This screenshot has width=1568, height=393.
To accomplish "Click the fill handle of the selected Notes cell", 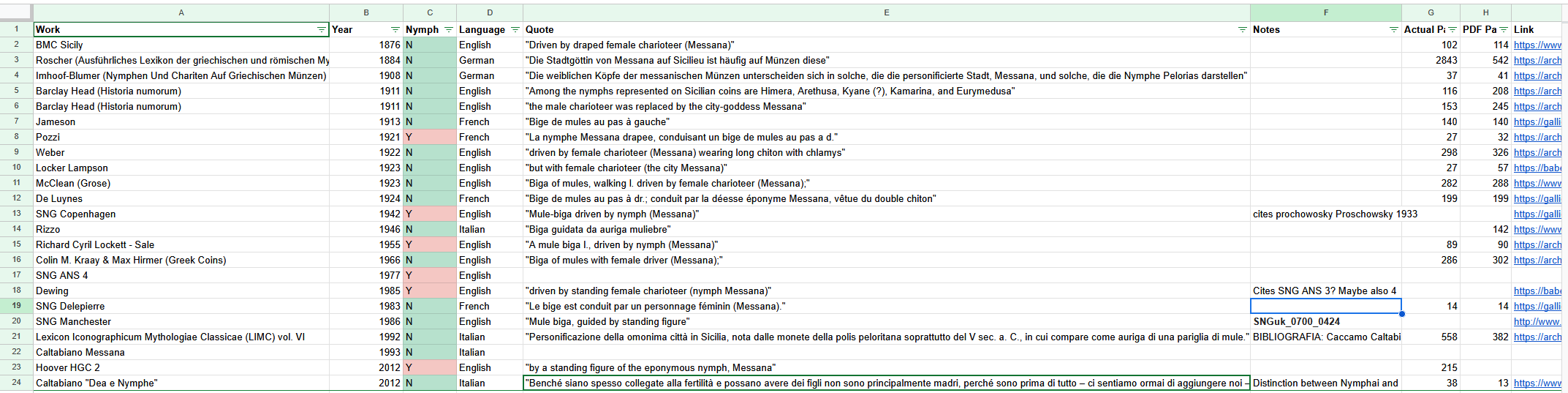I will [x=1401, y=314].
